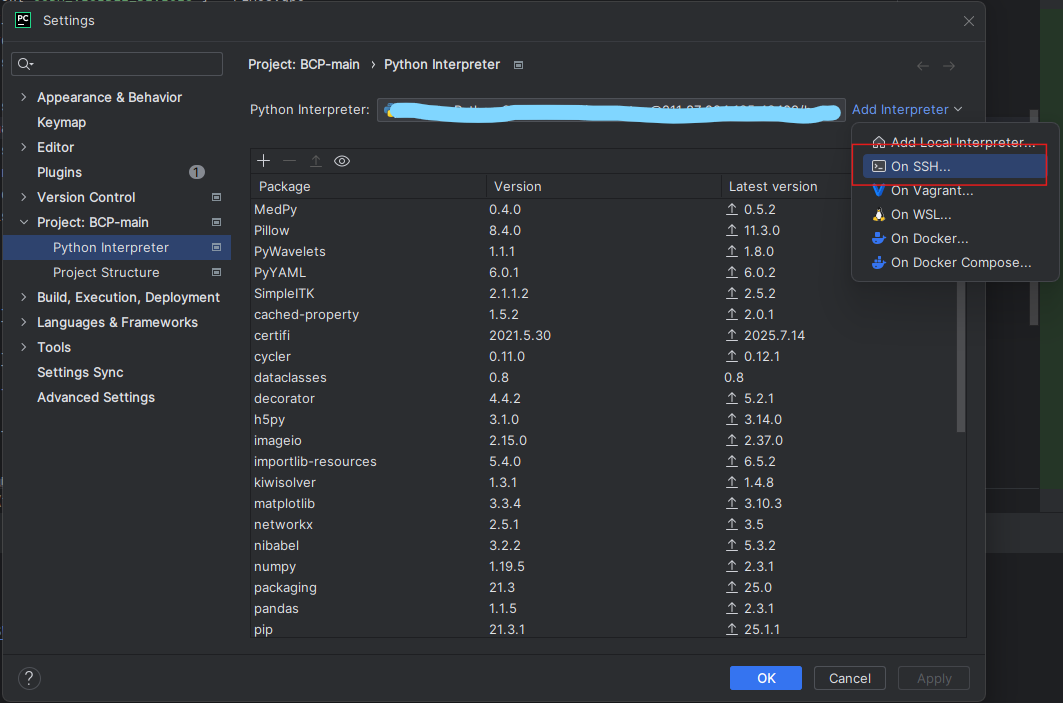Open the Add Interpreter dropdown
The height and width of the screenshot is (703, 1063).
tap(907, 109)
